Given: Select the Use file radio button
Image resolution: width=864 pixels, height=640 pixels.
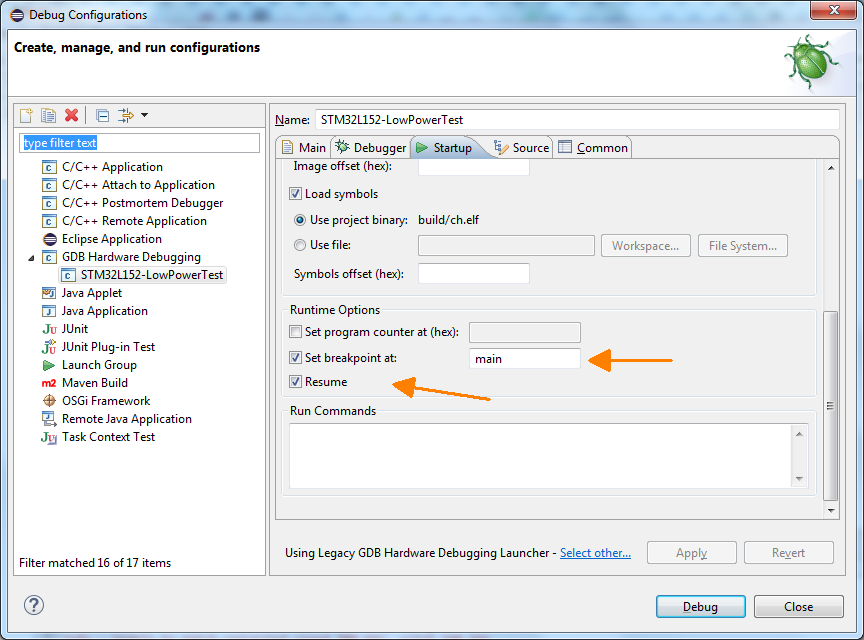Looking at the screenshot, I should pos(300,245).
